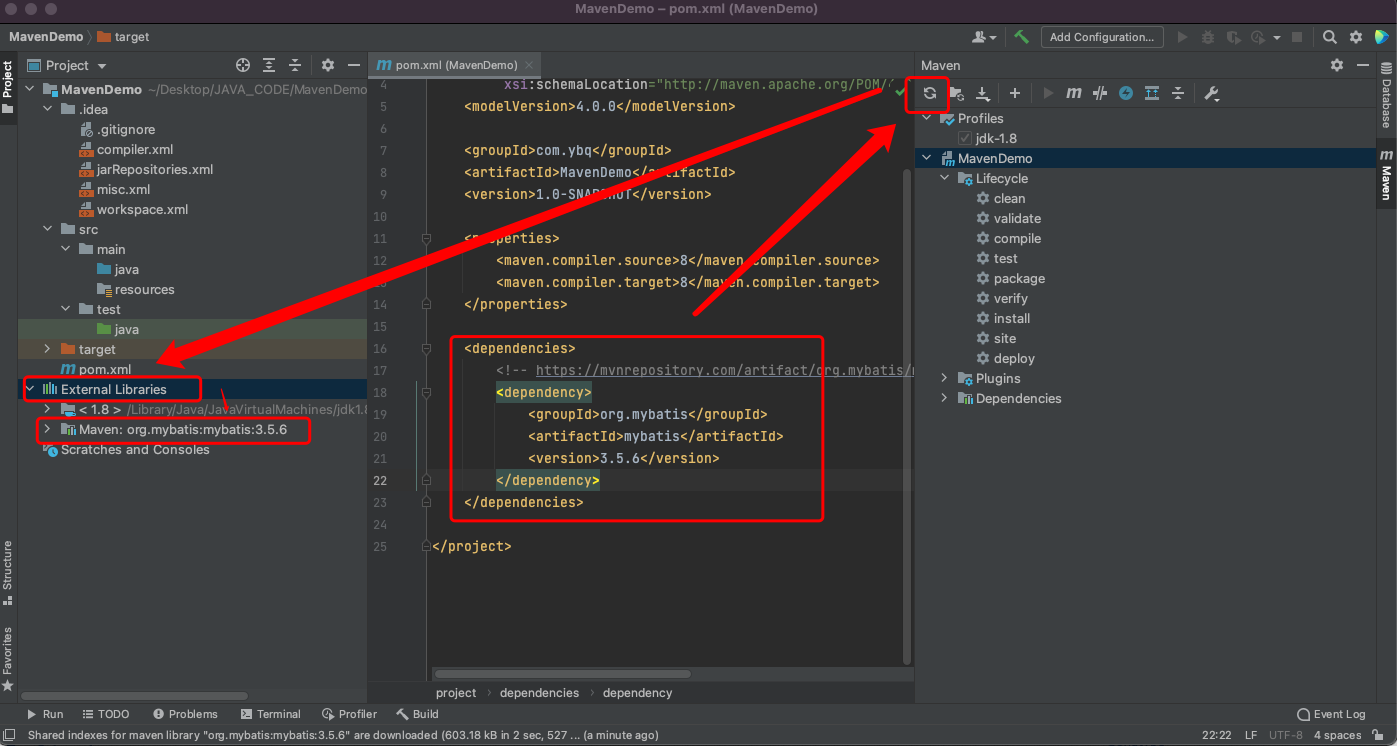
Task: Collapse Profiles node in Maven panel
Action: (927, 118)
